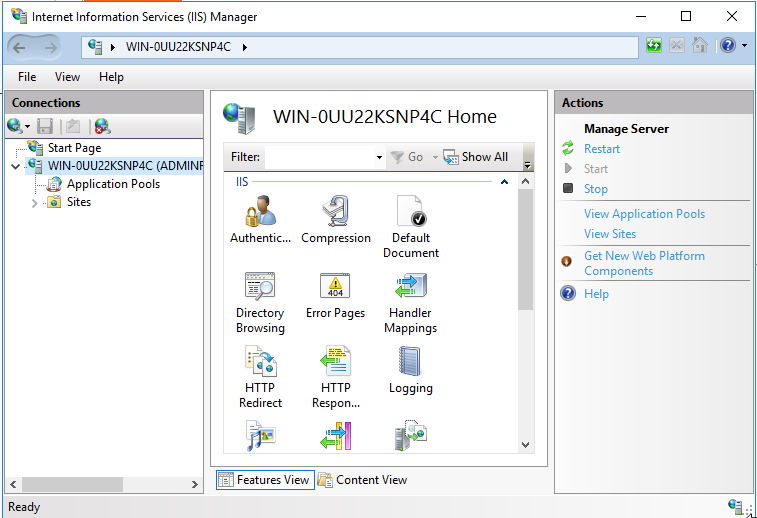The height and width of the screenshot is (518, 757).
Task: Open the File menu
Action: [x=27, y=77]
